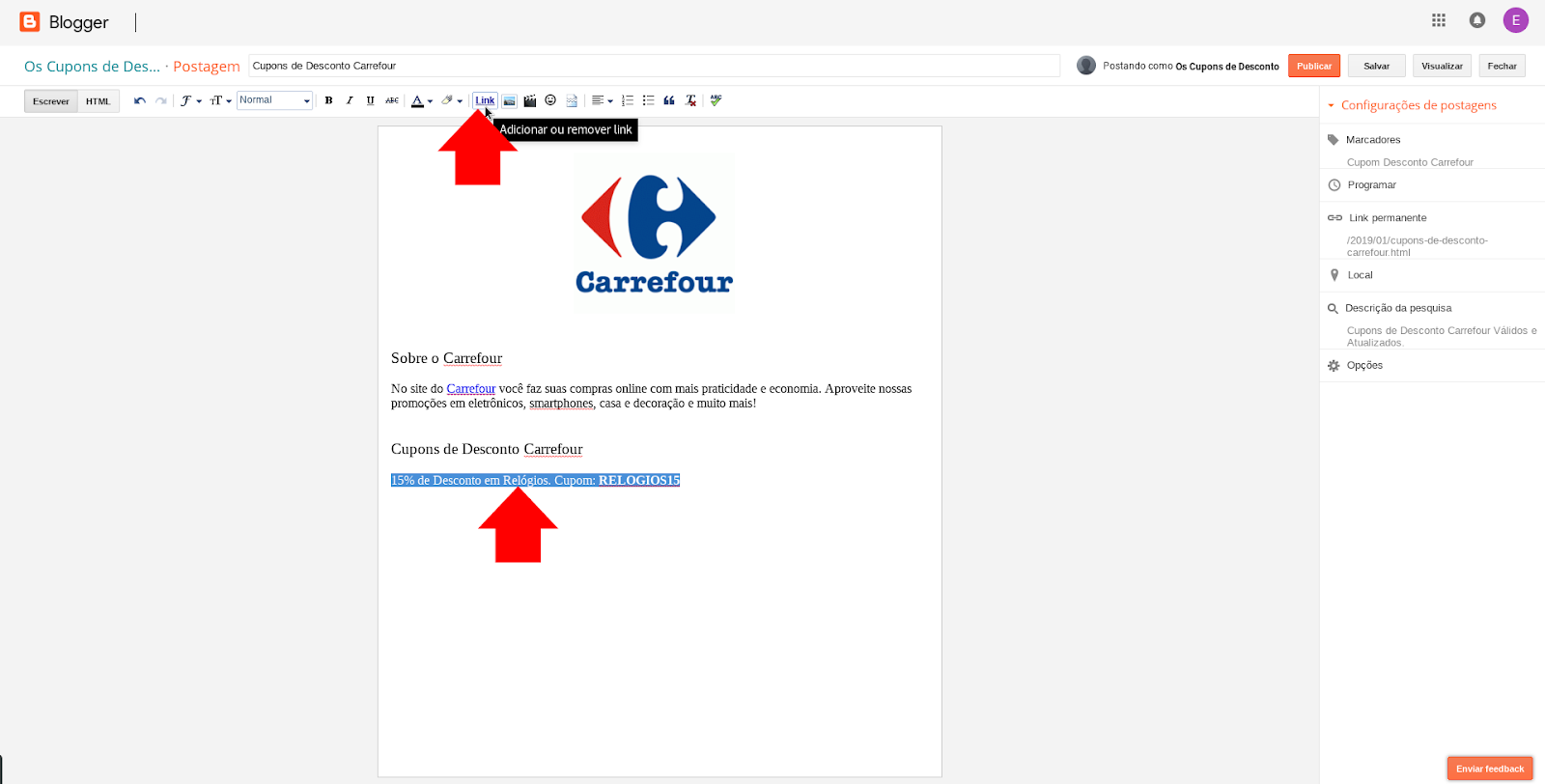Toggle strikethrough formatting

pos(392,100)
